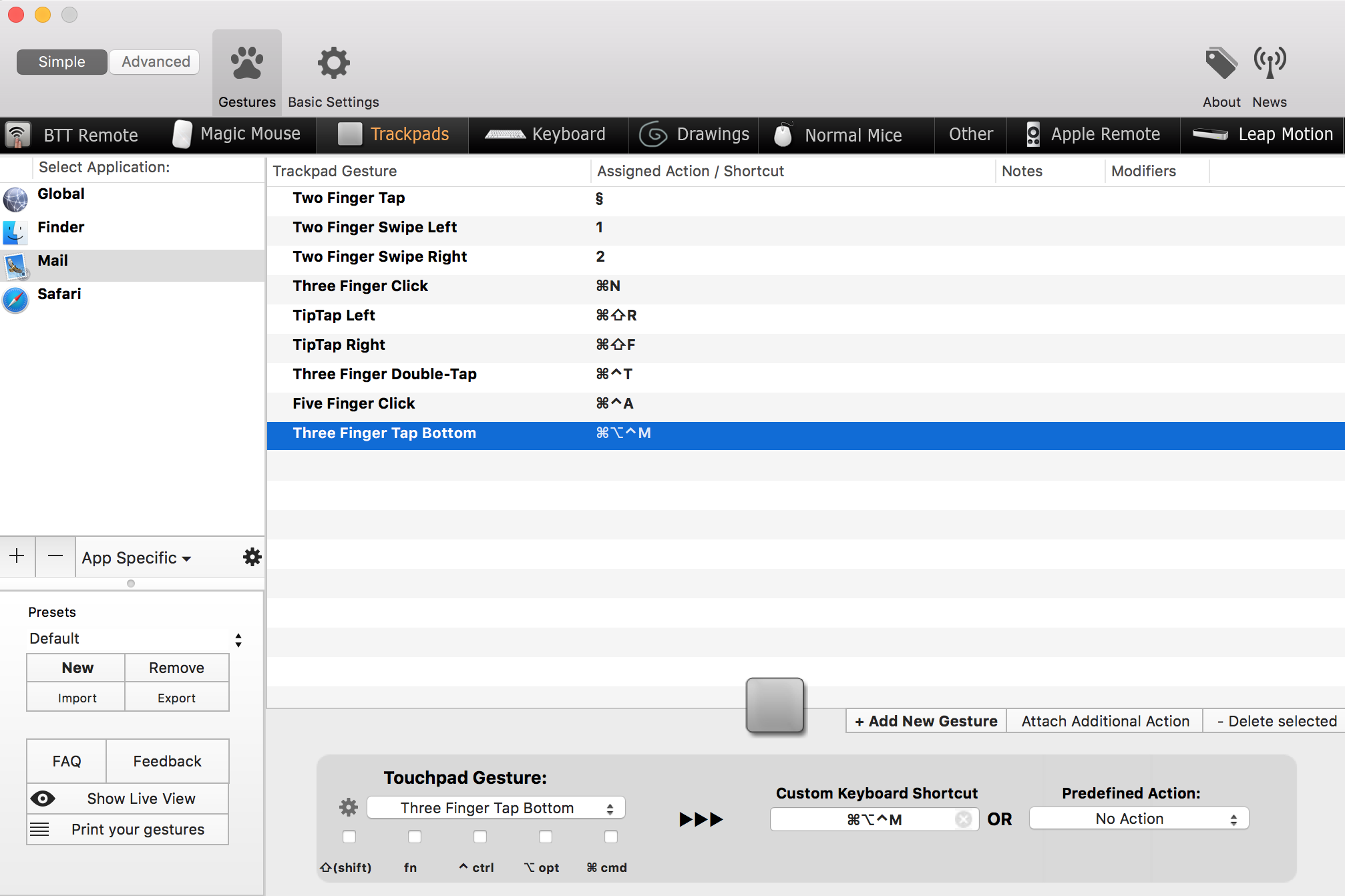Click the trackpad preview thumbnail
Screen dimensions: 1345x896
775,705
